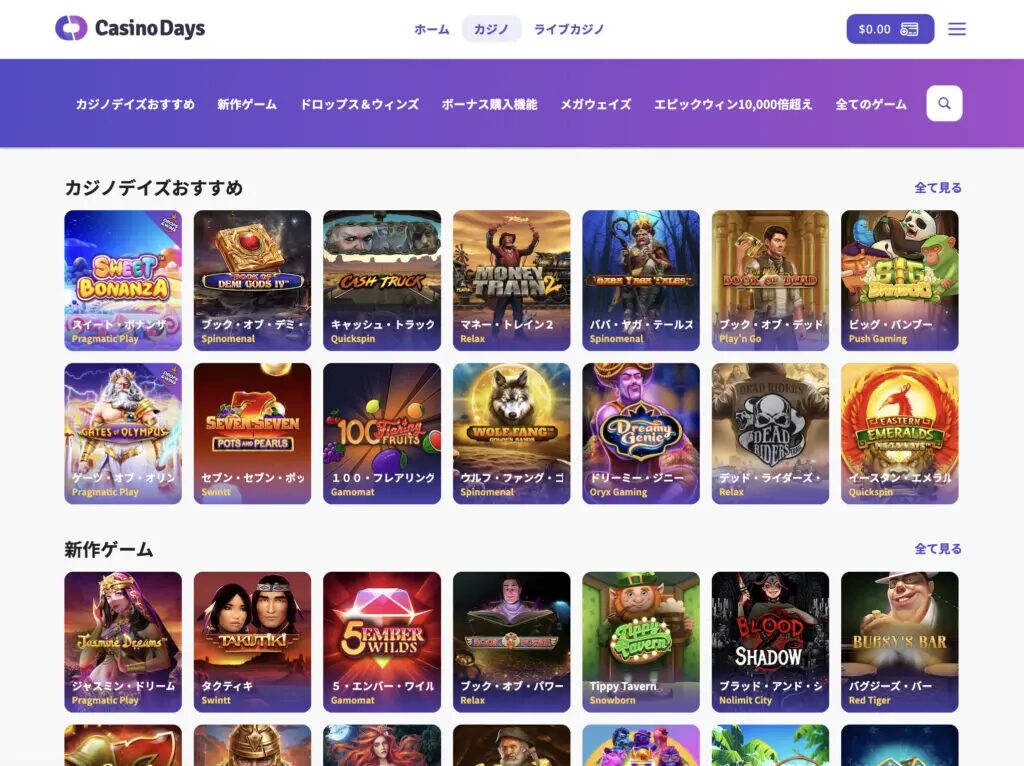Viewport: 1024px width, 766px height.
Task: Click the search magnifier icon
Action: 944,103
